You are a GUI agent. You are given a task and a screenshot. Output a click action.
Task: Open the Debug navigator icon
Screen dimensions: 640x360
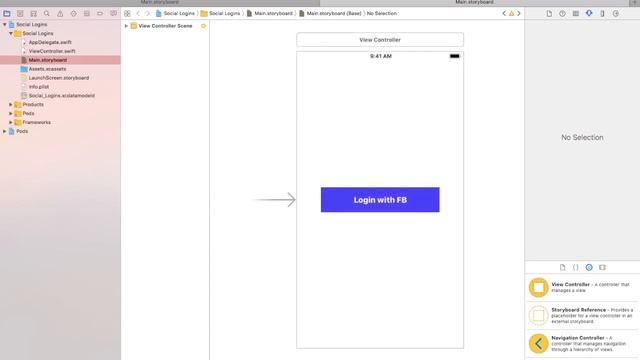pyautogui.click(x=87, y=13)
